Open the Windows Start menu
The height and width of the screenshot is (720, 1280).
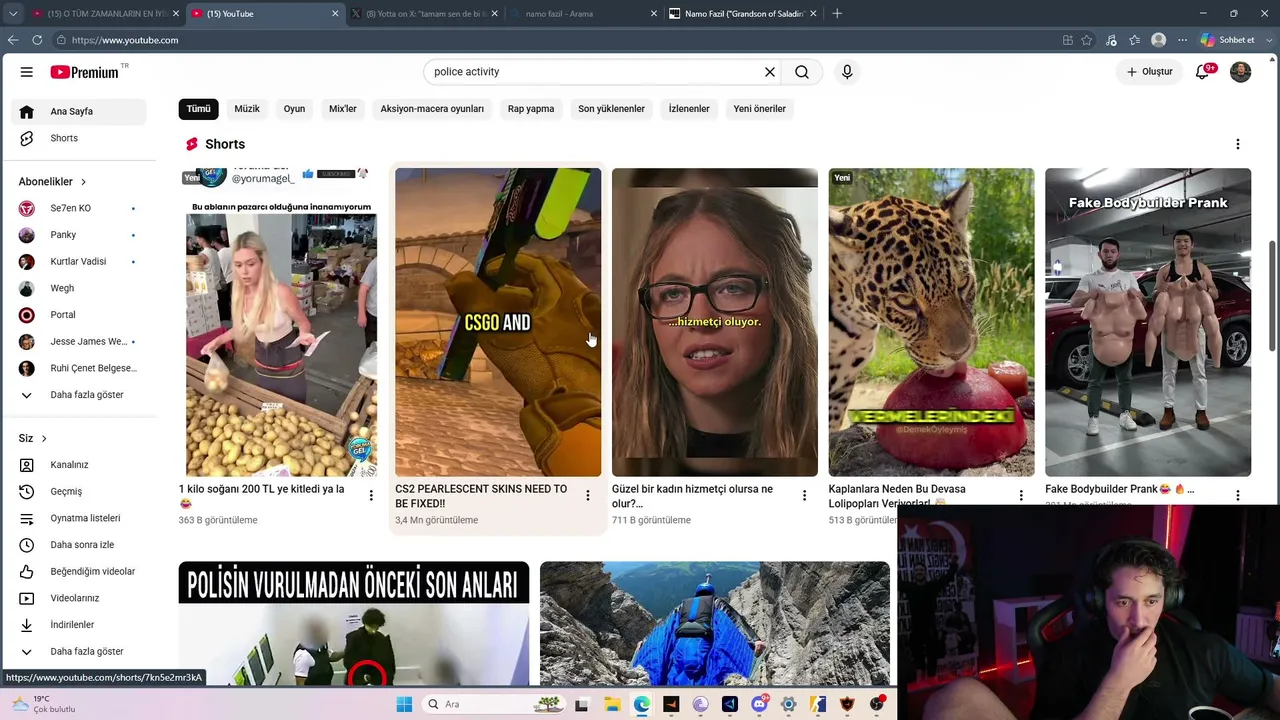coord(404,704)
